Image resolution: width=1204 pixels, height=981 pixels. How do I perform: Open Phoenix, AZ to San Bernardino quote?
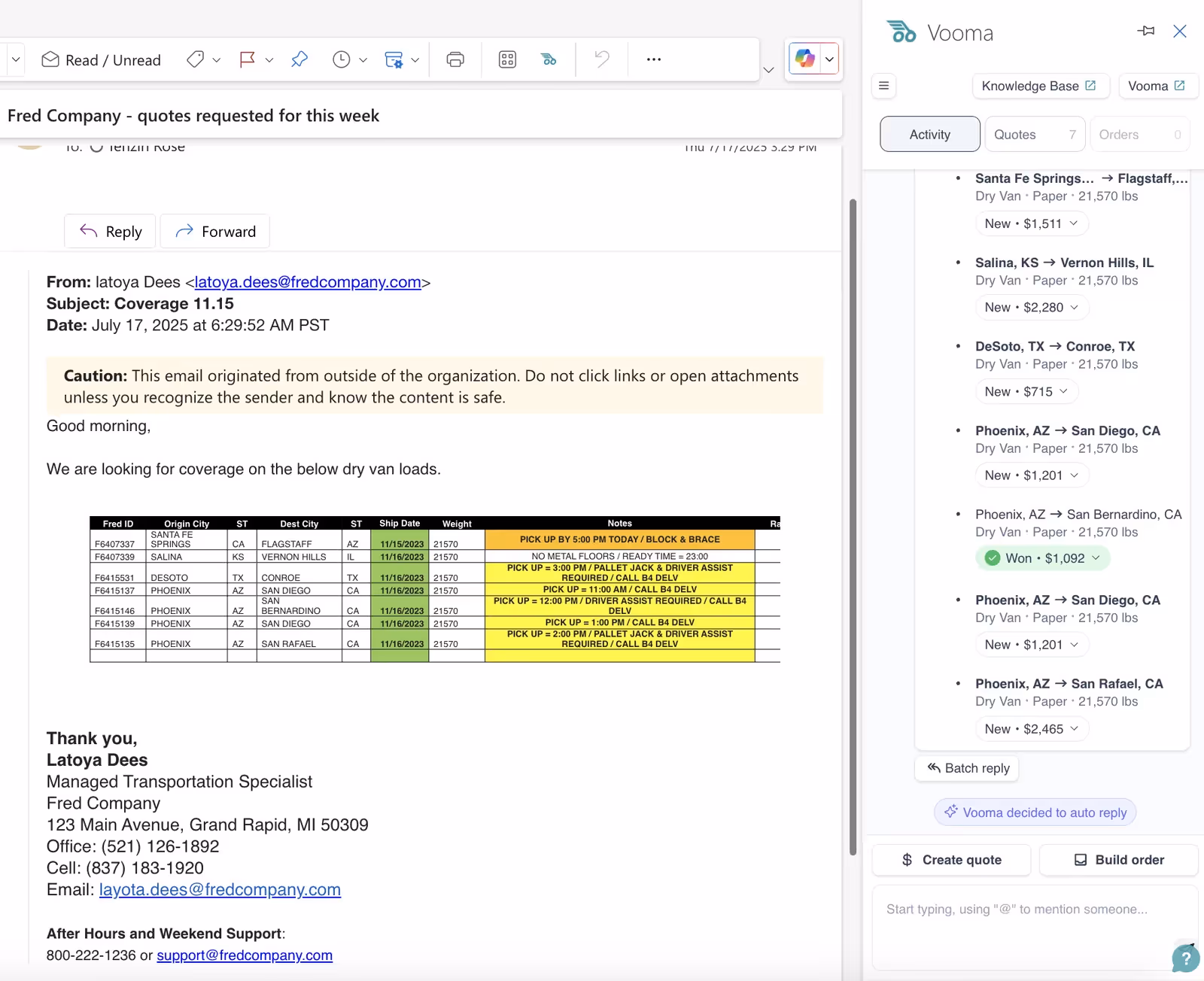(x=1078, y=515)
